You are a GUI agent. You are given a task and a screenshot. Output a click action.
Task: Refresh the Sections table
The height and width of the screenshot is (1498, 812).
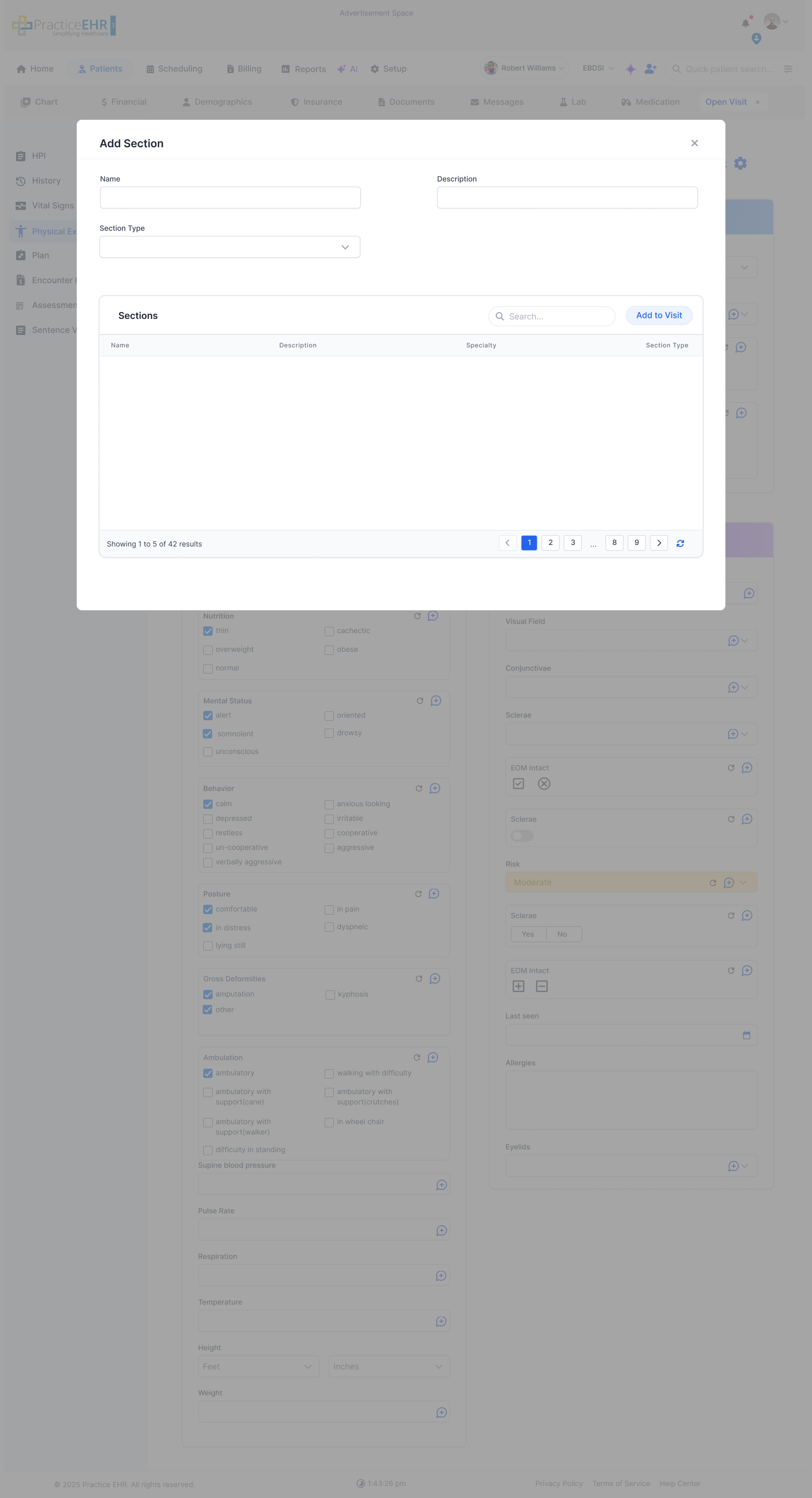coord(680,543)
